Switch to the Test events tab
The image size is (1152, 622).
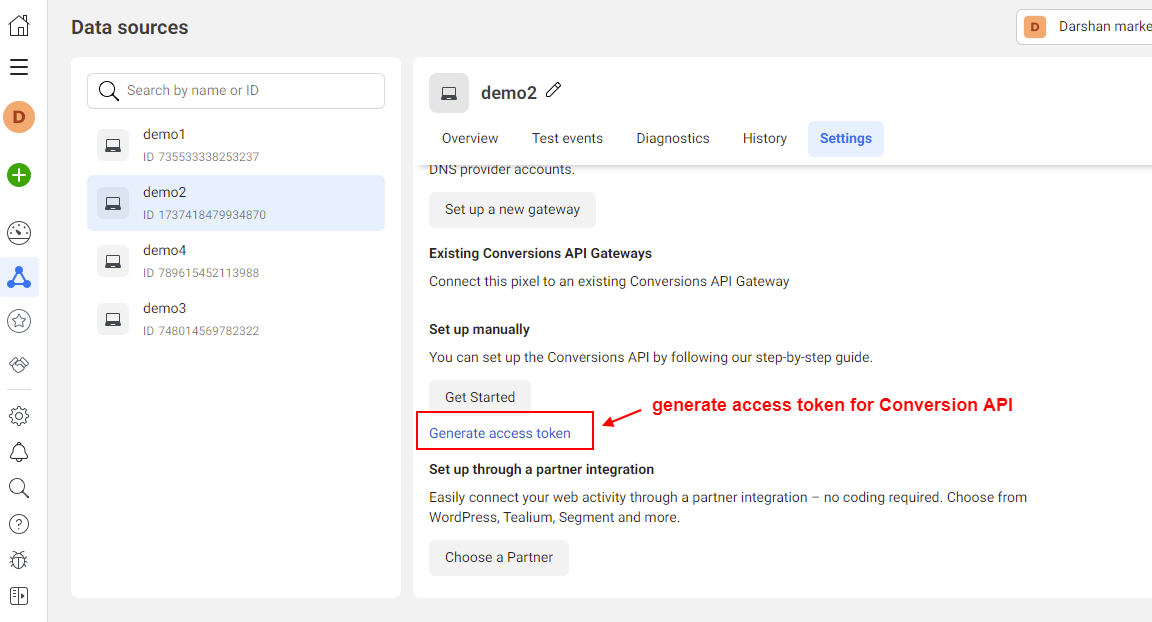click(567, 138)
